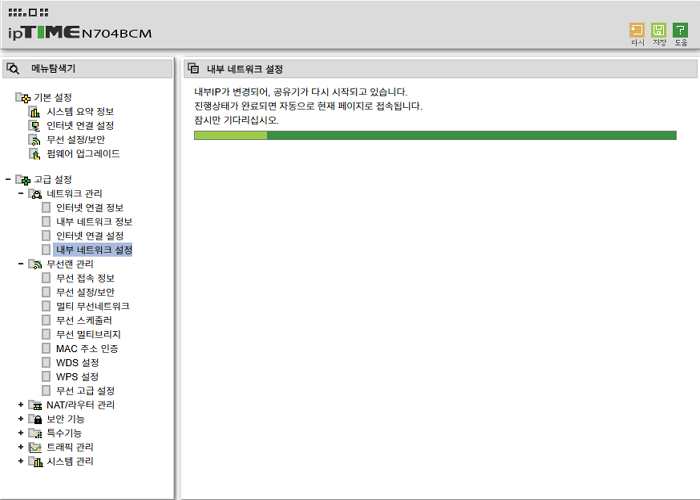Click the 특수기능 folder icon

pos(35,433)
